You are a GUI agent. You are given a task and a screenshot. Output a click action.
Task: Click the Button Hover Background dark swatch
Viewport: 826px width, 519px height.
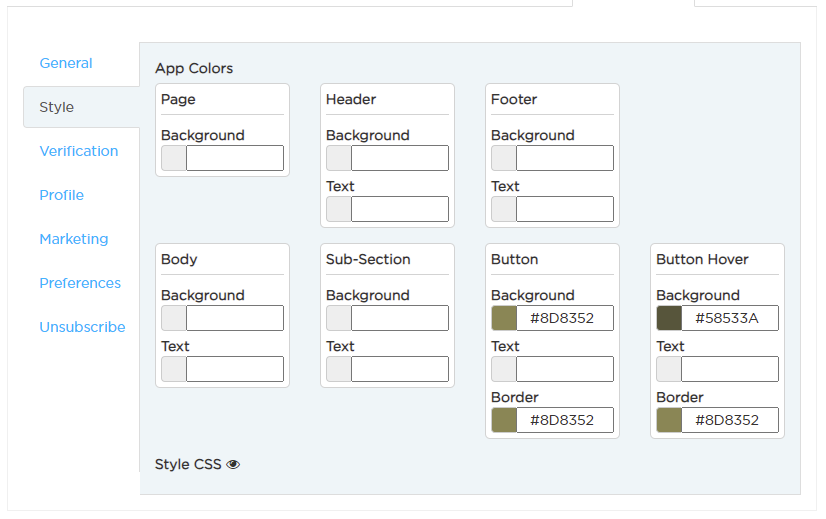(x=669, y=318)
